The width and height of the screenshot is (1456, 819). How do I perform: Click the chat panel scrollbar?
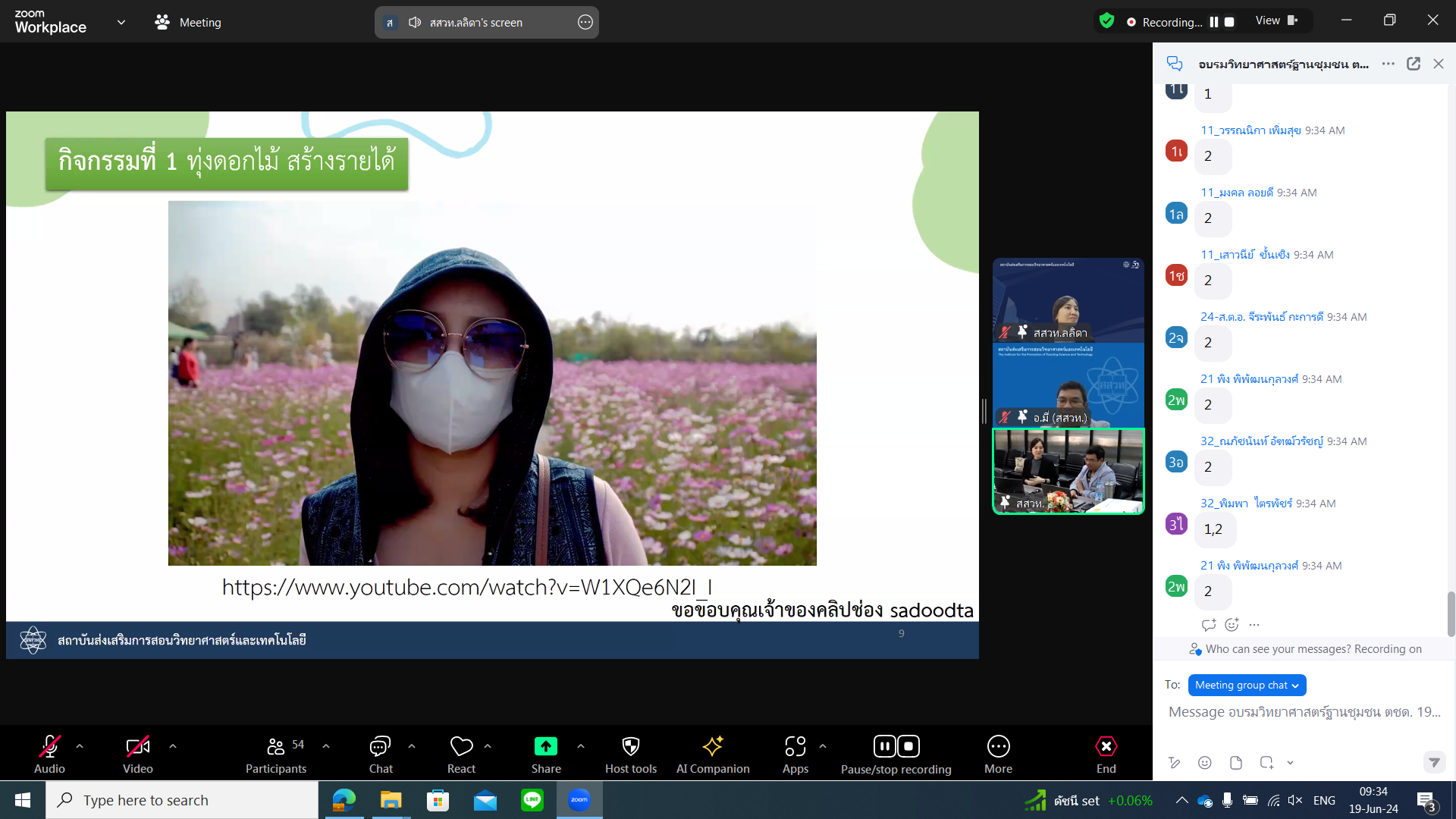pos(1451,614)
